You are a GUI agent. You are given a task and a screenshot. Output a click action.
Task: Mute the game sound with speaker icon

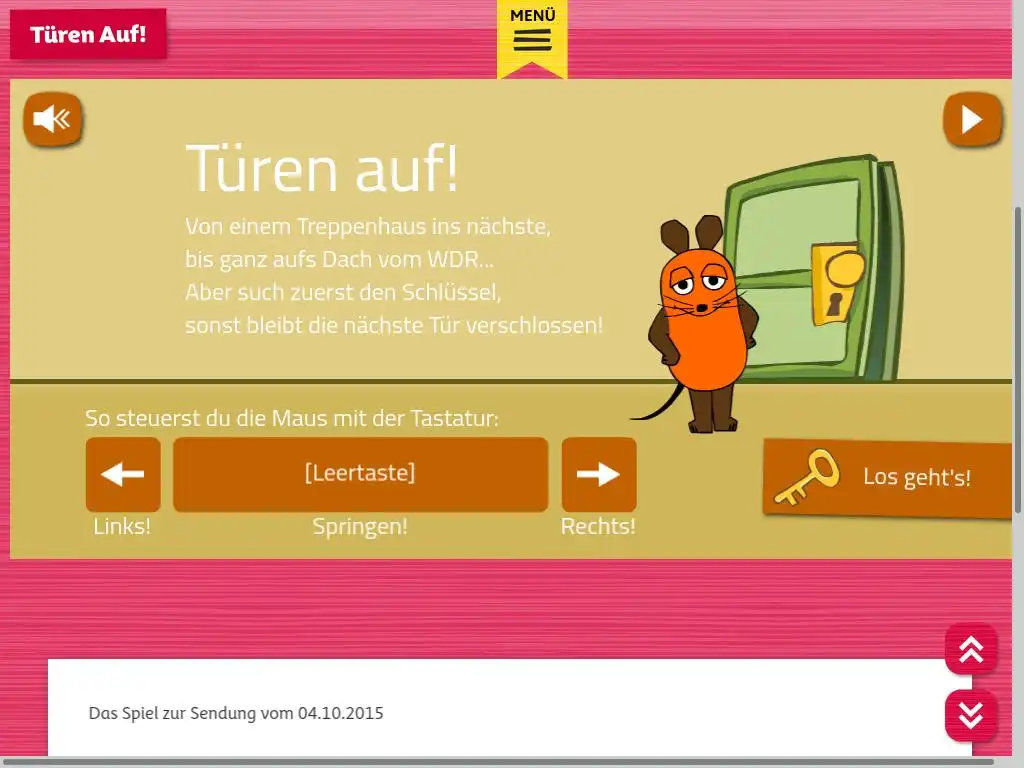53,119
